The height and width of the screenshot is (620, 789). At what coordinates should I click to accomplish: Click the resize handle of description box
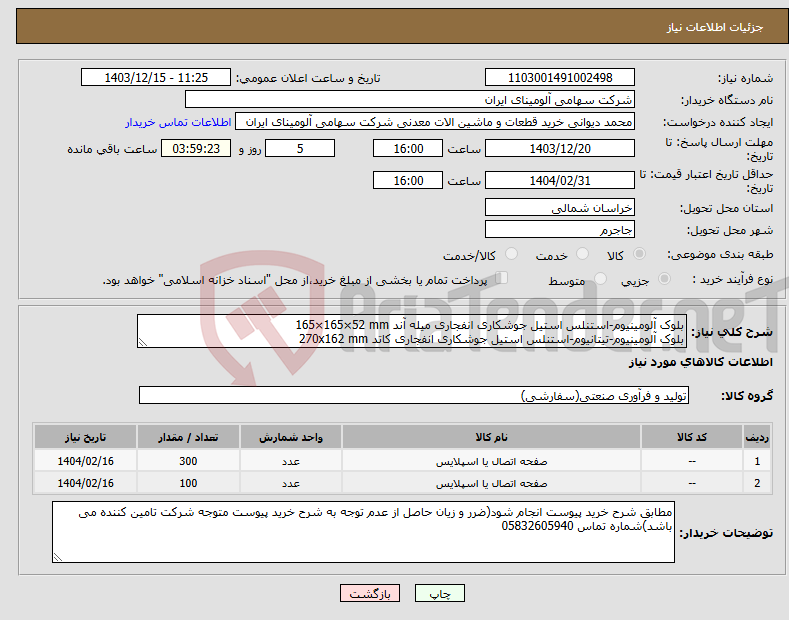pos(143,343)
